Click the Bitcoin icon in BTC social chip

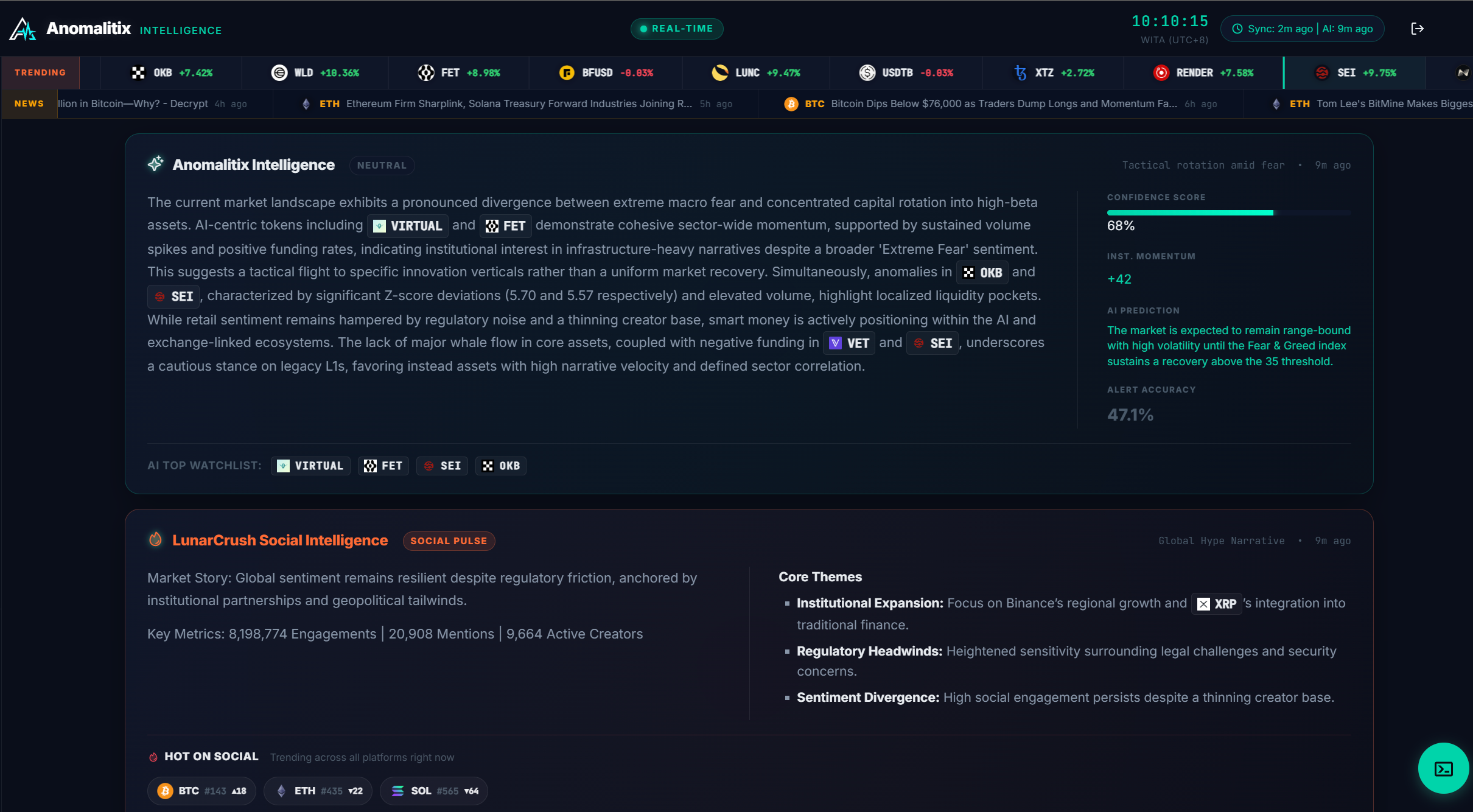pos(165,791)
